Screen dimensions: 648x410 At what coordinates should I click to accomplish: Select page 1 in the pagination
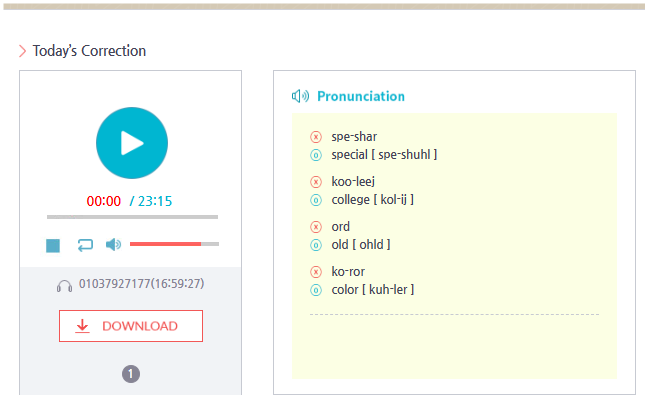(x=131, y=374)
